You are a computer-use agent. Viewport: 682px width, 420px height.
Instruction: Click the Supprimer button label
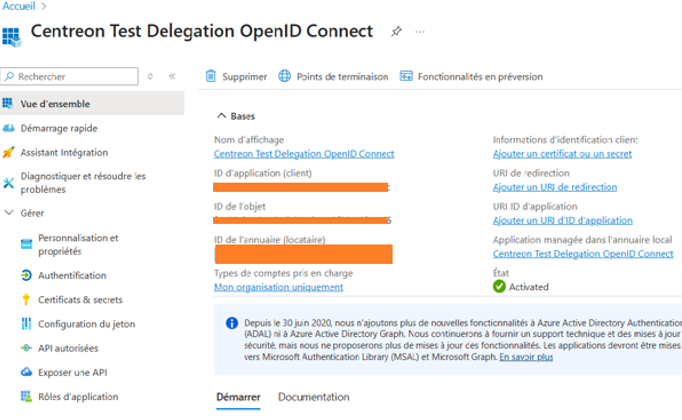coord(244,77)
